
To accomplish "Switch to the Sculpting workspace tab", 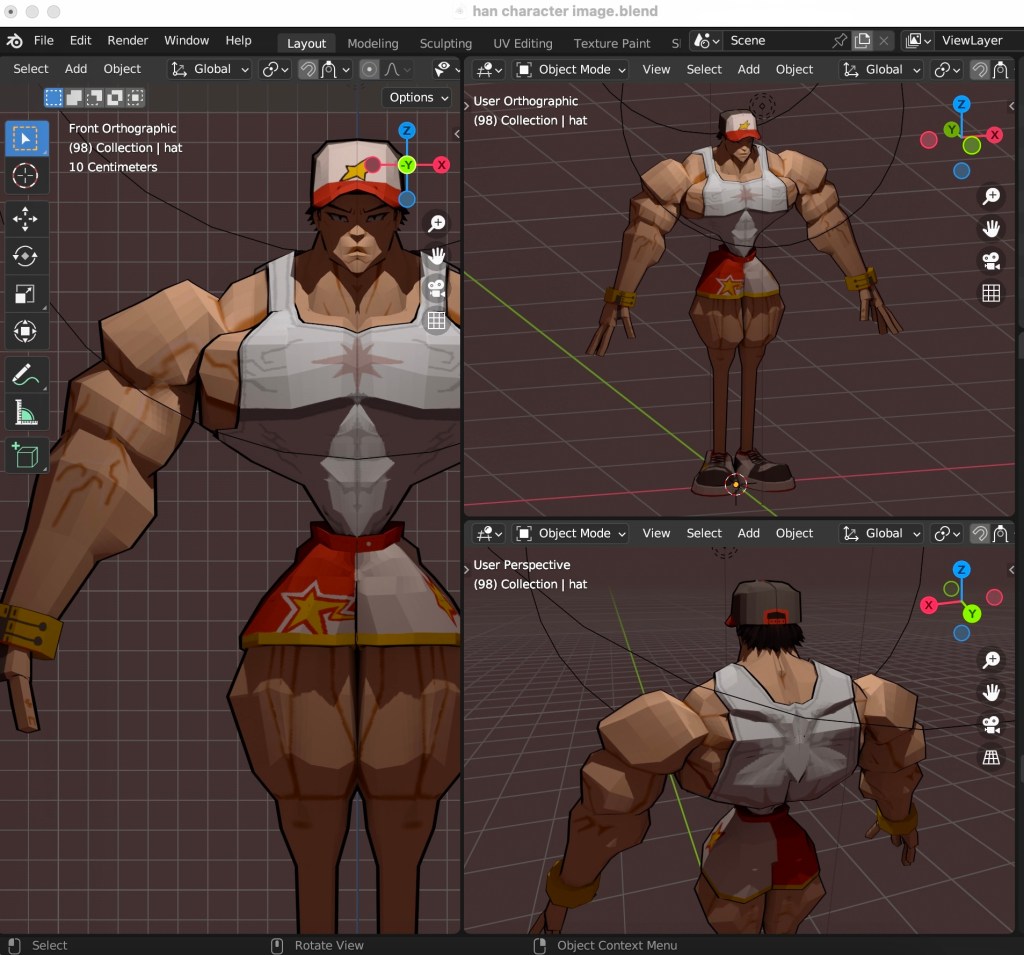I will pyautogui.click(x=445, y=43).
